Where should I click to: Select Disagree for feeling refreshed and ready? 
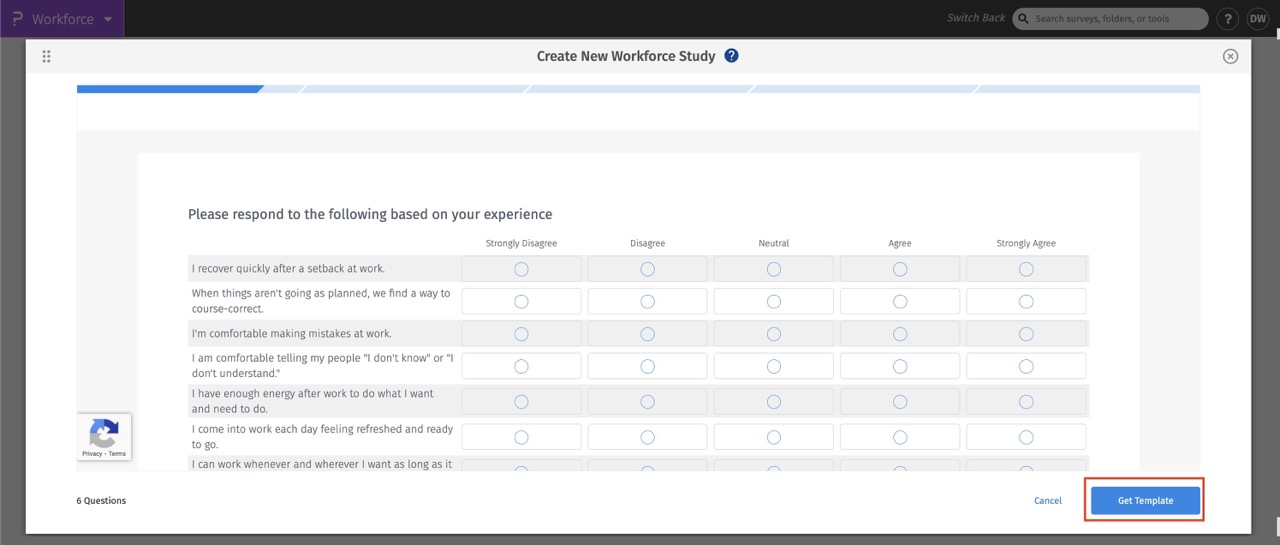647,437
